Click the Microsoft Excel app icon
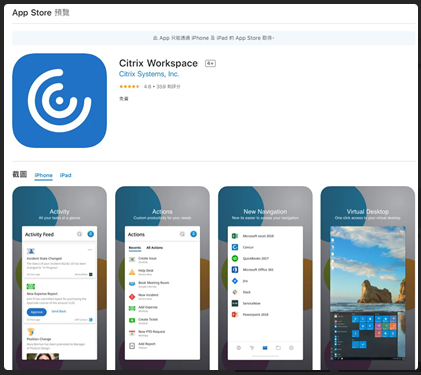The height and width of the screenshot is (375, 421). (235, 236)
